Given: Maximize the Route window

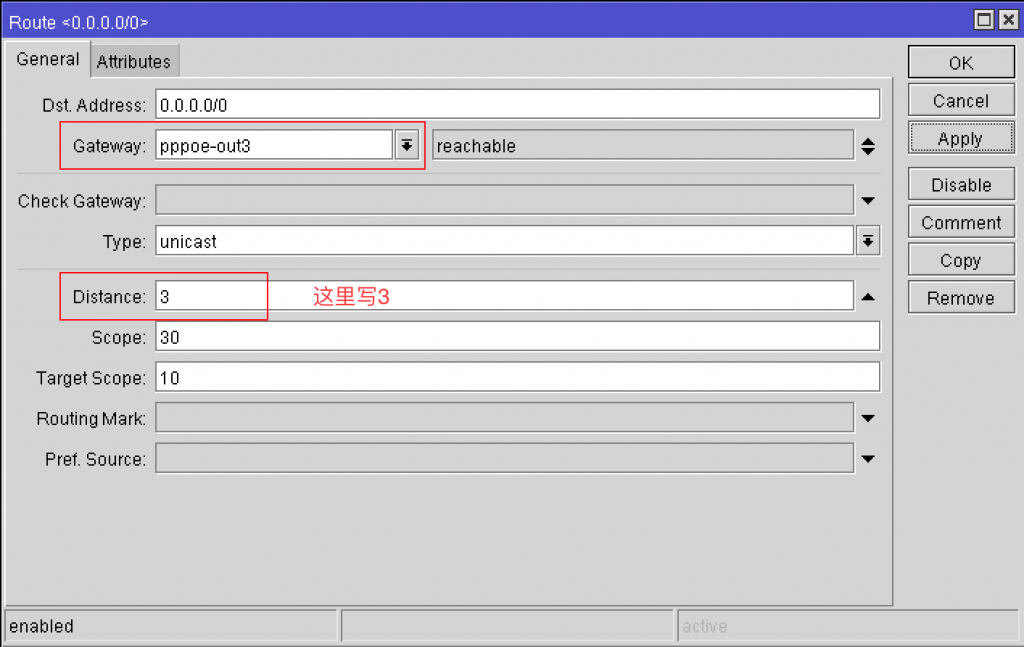Looking at the screenshot, I should click(x=984, y=20).
